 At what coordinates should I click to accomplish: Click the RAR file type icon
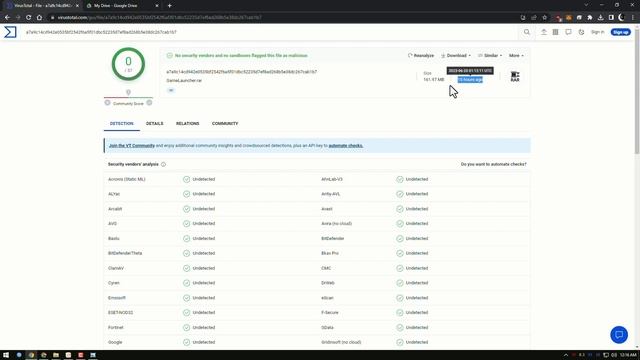[x=515, y=76]
